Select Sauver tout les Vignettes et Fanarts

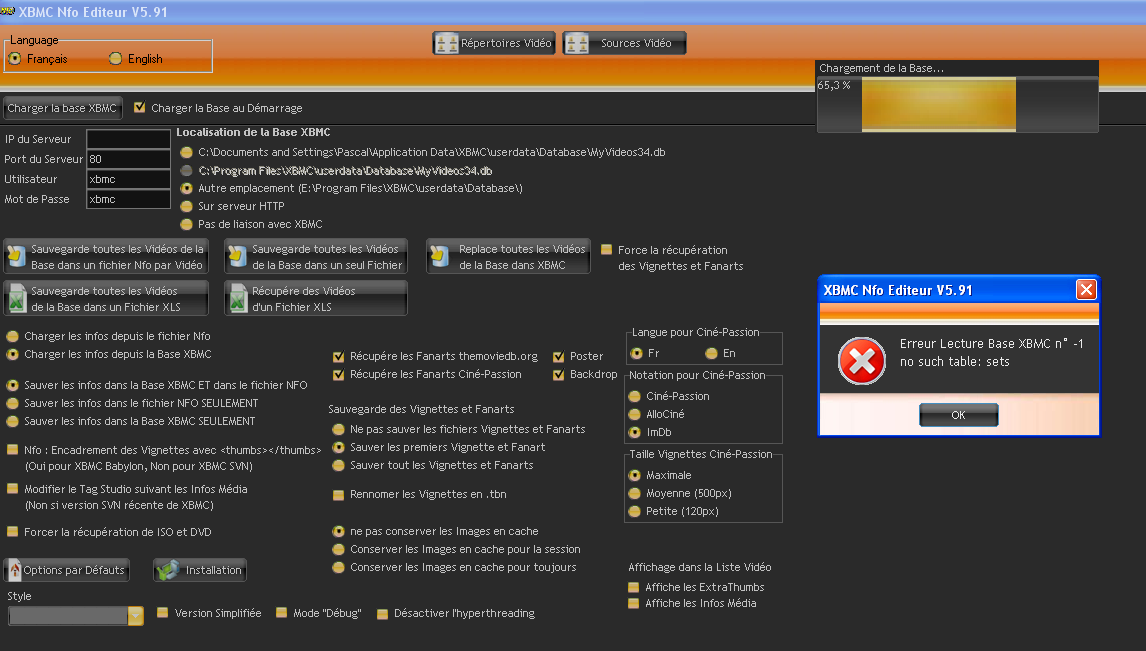(x=338, y=465)
